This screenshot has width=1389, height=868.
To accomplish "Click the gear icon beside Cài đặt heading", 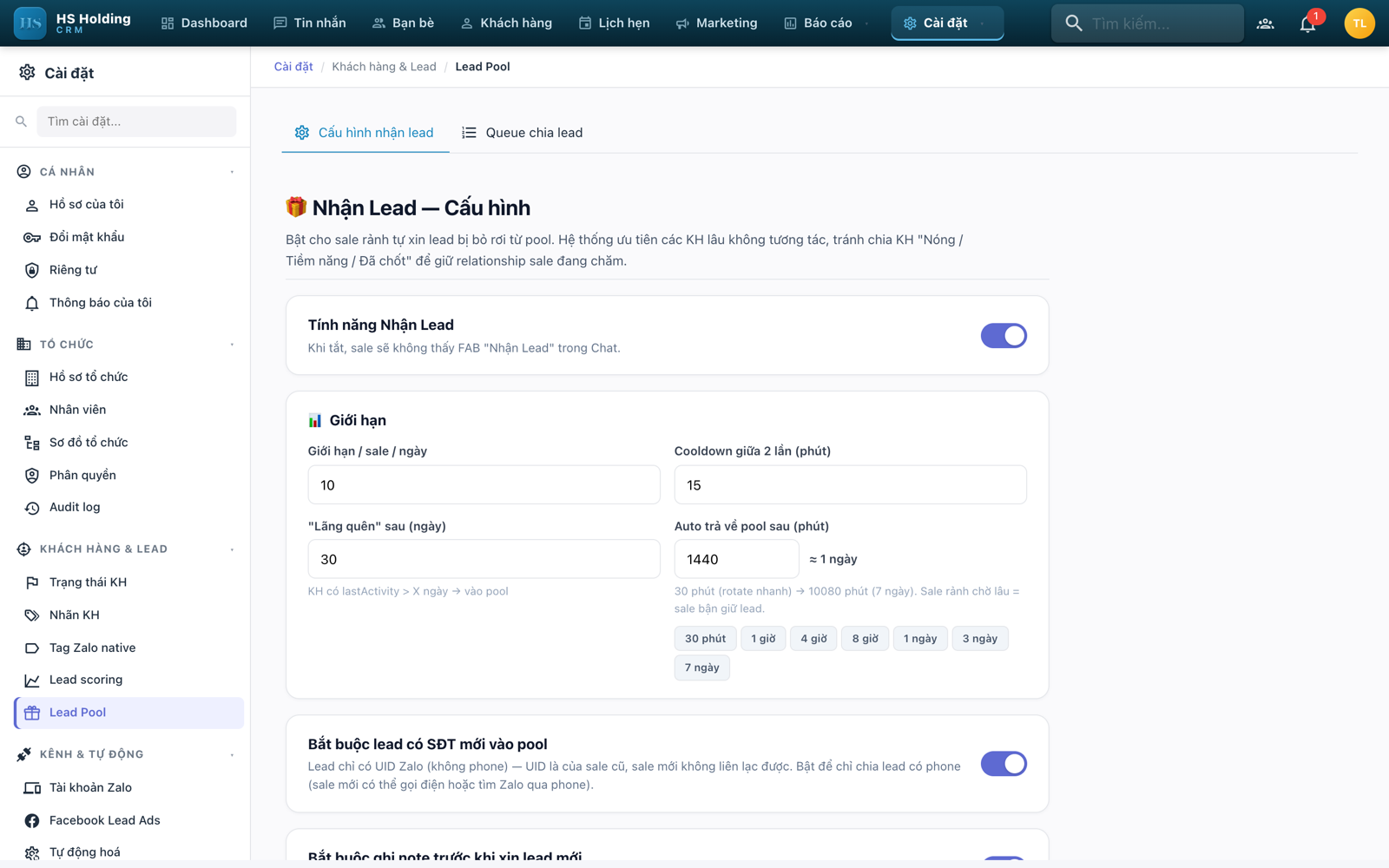I will point(27,73).
